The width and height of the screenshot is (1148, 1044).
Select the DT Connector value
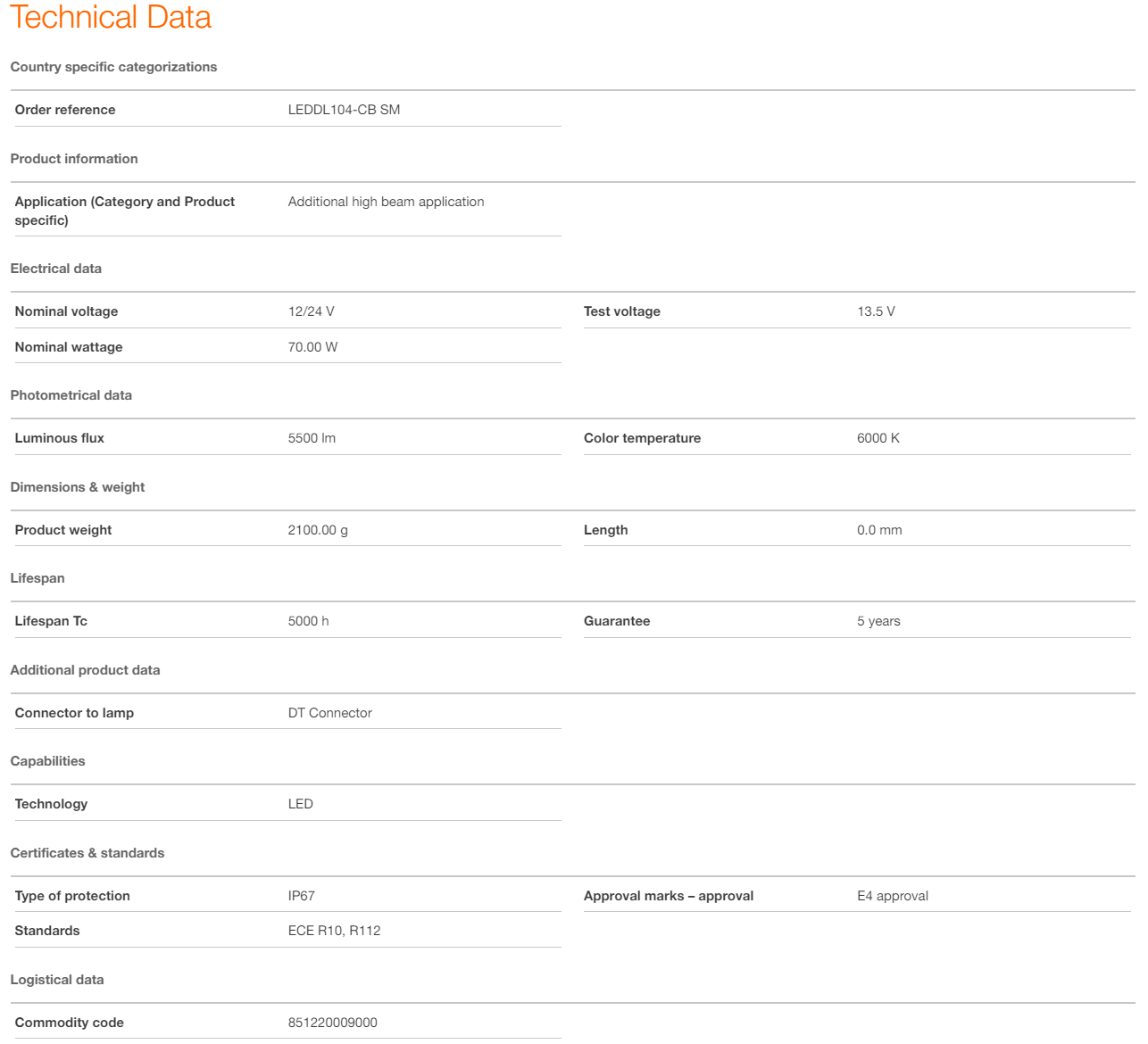pyautogui.click(x=329, y=713)
